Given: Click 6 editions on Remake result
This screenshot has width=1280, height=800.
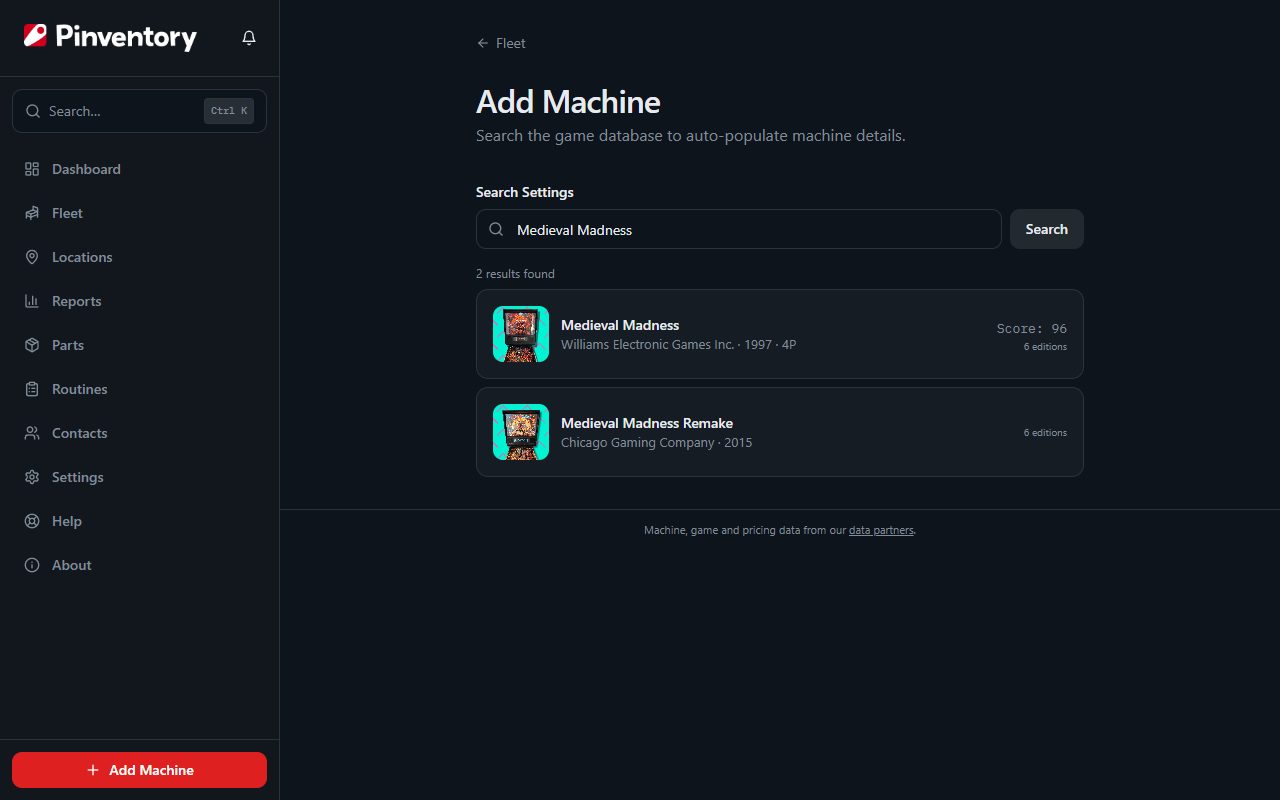Looking at the screenshot, I should coord(1045,433).
